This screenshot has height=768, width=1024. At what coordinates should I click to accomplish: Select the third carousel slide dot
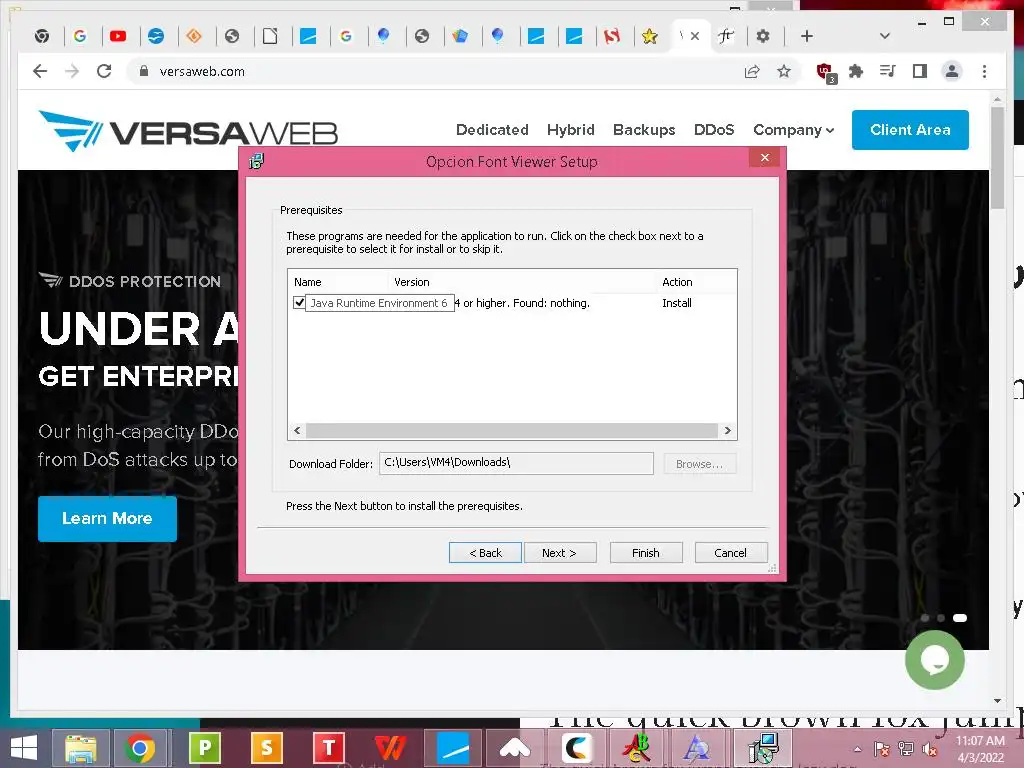pyautogui.click(x=959, y=618)
